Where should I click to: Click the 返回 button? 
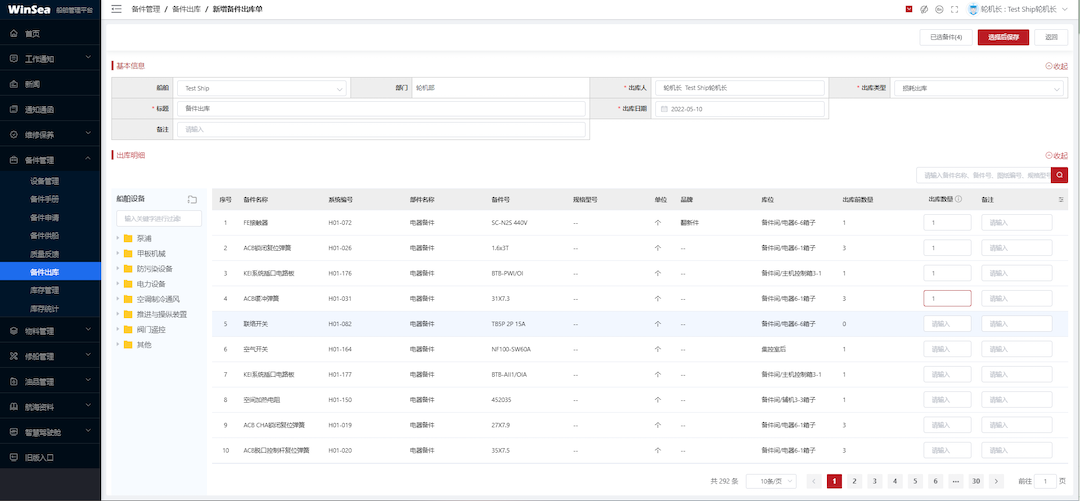(x=1051, y=37)
